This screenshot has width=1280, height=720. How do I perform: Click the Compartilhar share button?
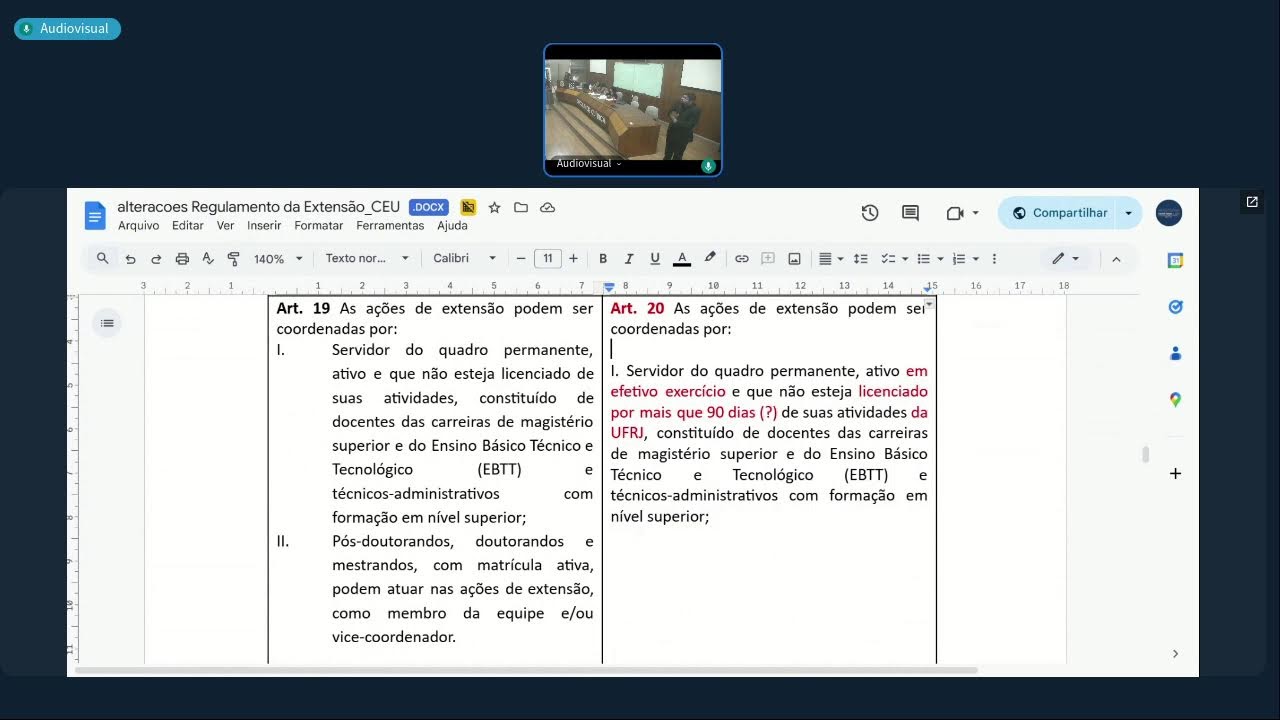1059,213
